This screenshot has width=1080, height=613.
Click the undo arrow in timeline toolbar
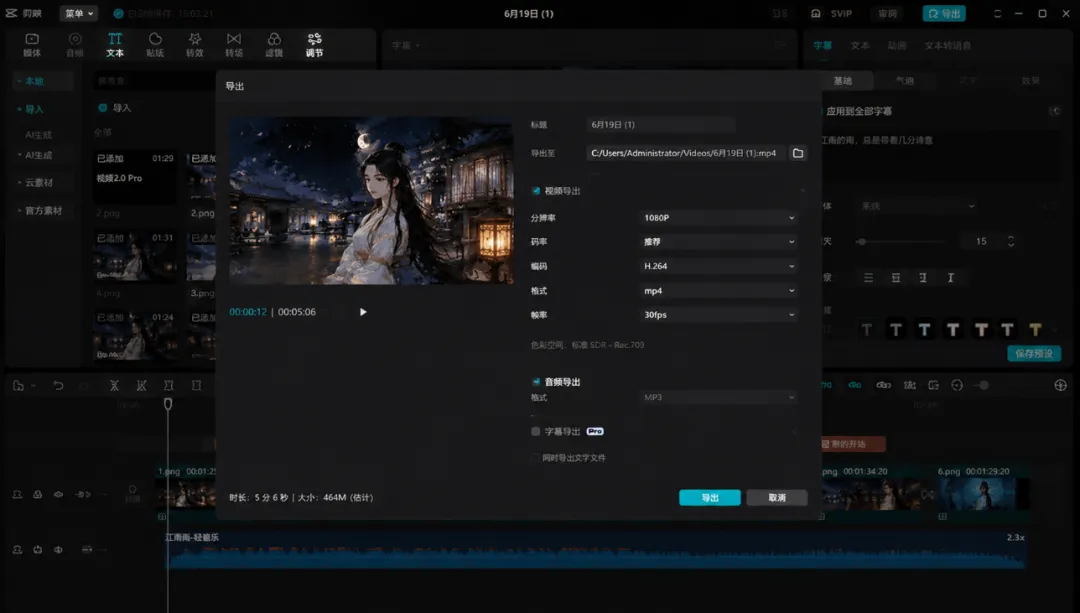(58, 386)
